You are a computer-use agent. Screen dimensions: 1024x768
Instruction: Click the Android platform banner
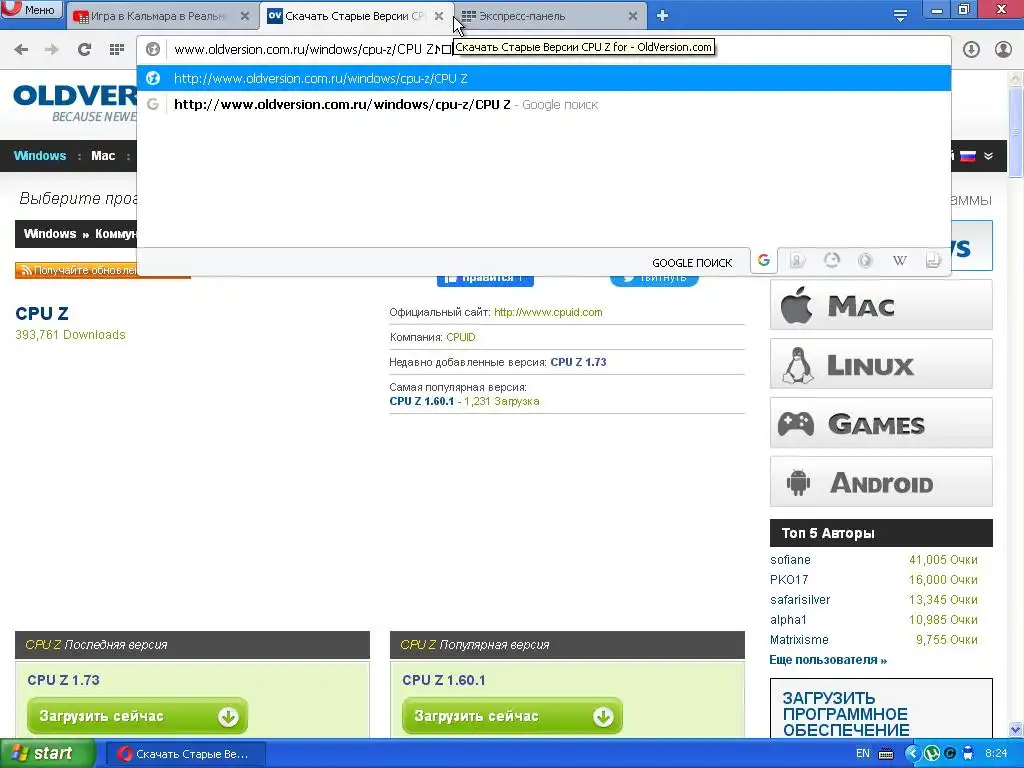pos(881,482)
